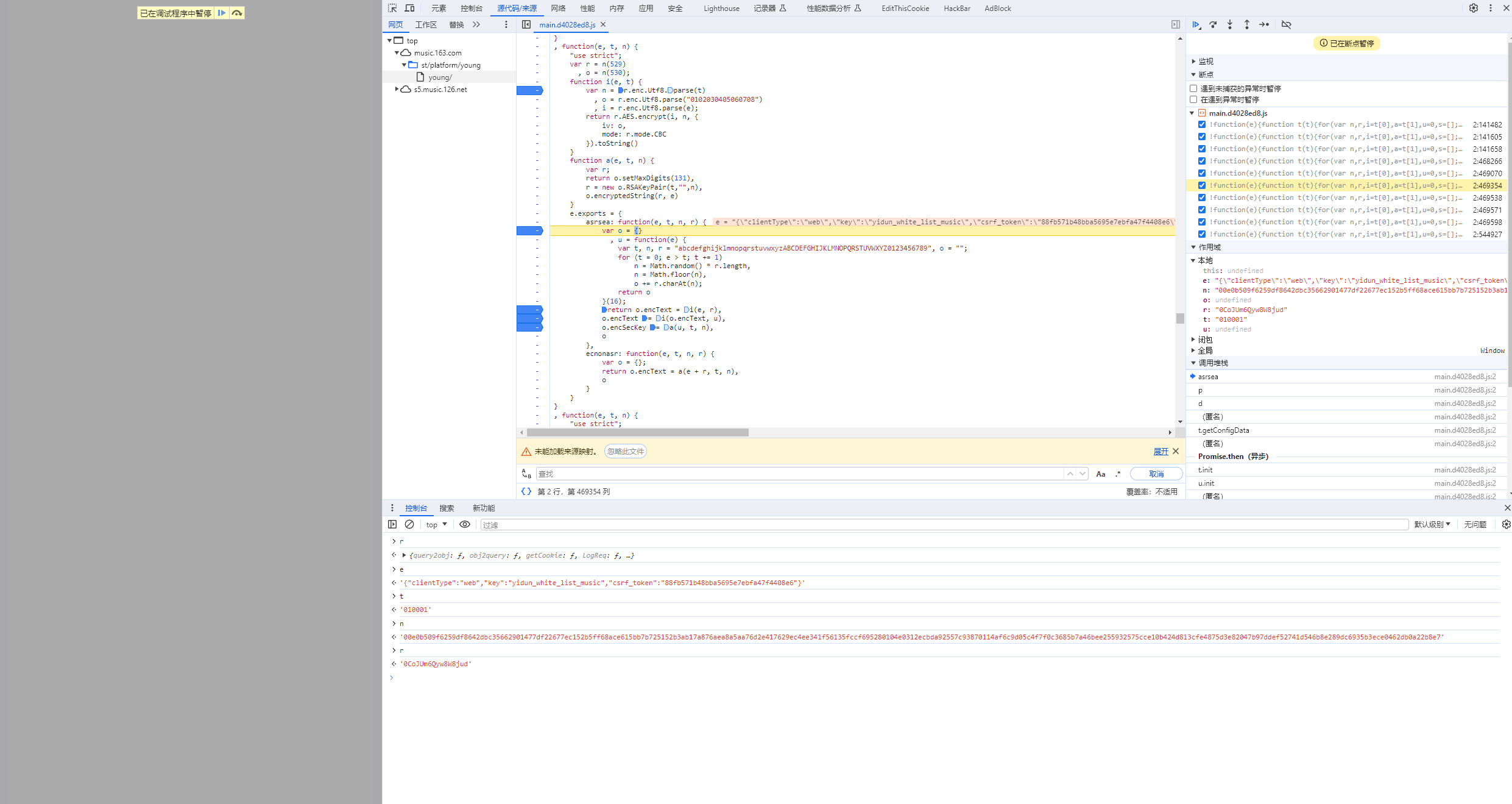Uncheck breakpoint at 2:544927
This screenshot has height=804, width=1512.
[x=1202, y=234]
